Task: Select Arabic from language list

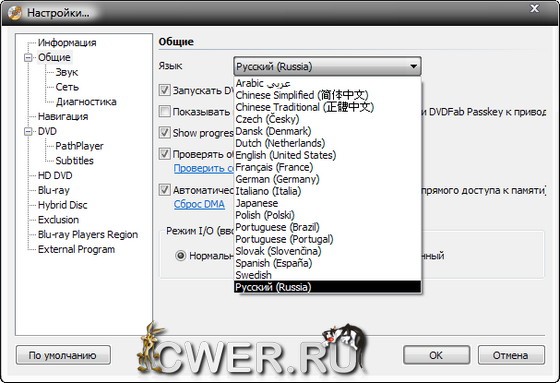Action: [327, 83]
